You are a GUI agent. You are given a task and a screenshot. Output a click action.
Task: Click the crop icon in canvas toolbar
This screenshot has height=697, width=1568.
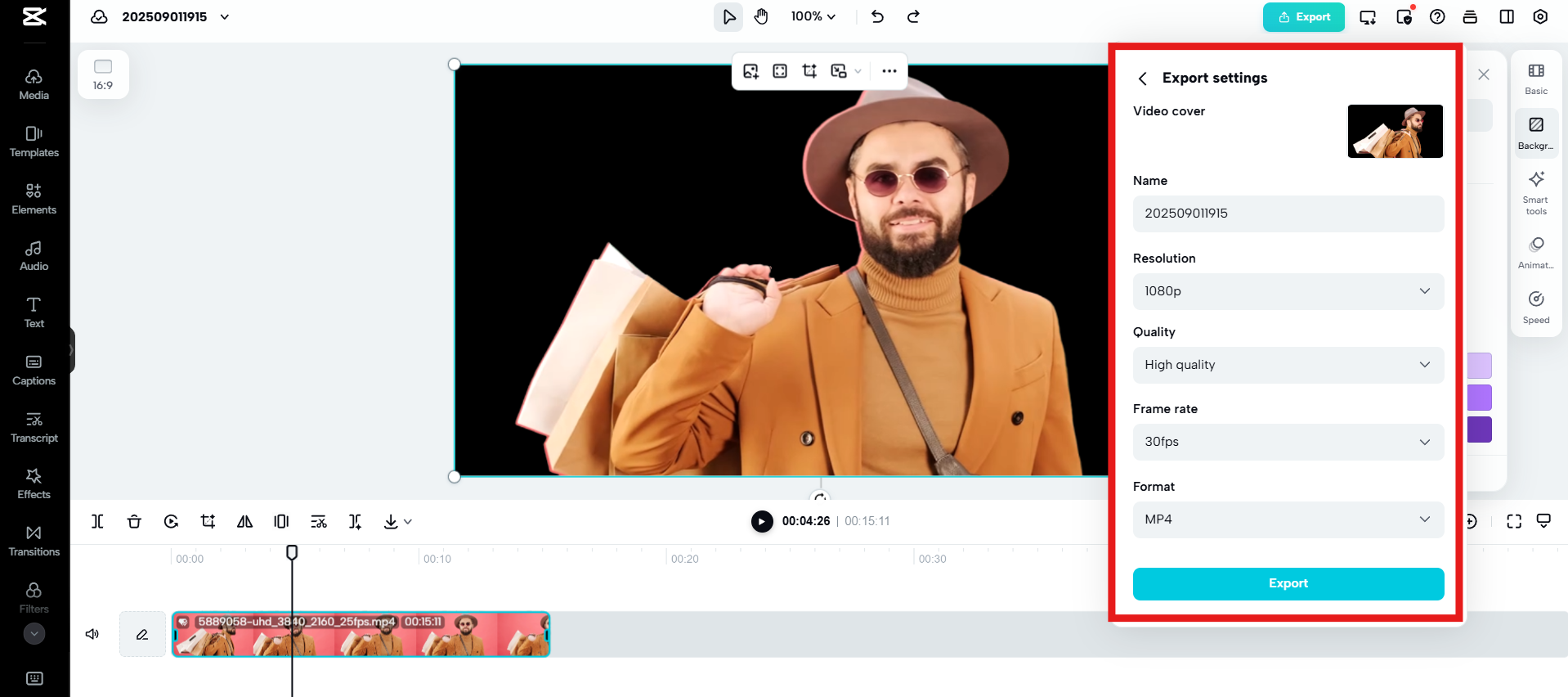pos(809,71)
